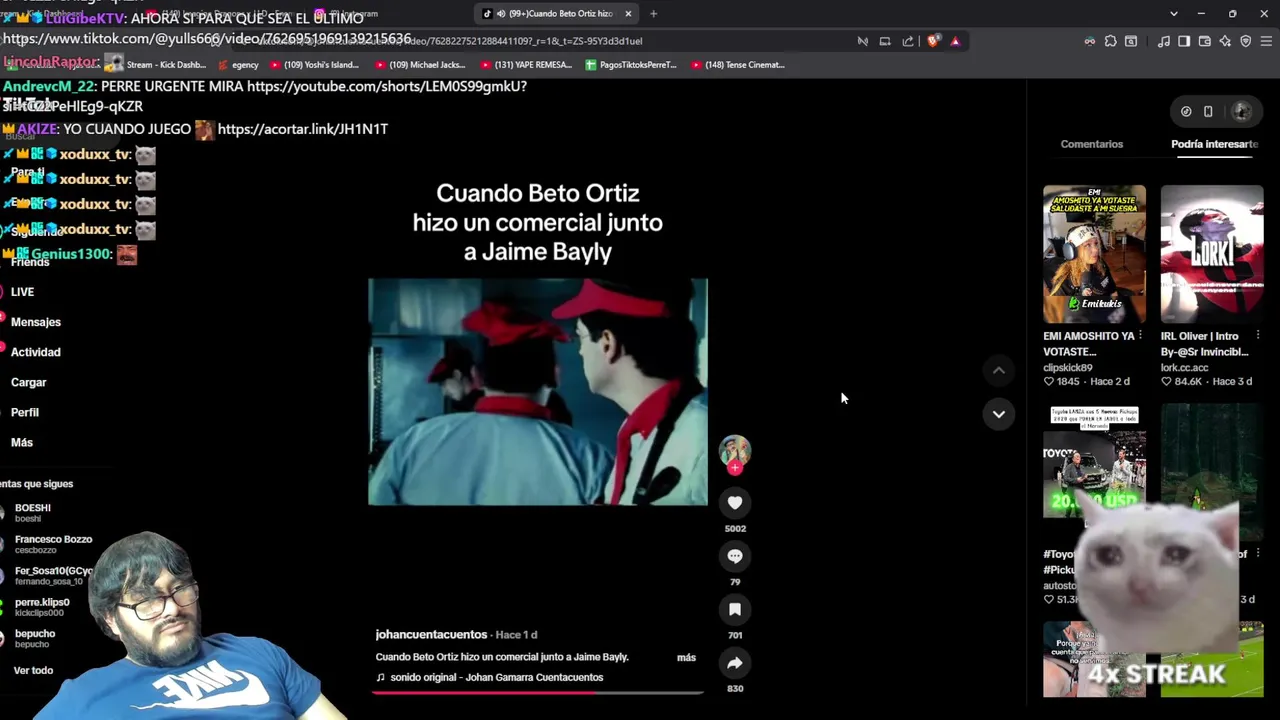The width and height of the screenshot is (1280, 720).
Task: Open (148) Tense Cinematic bookmark
Action: [737, 65]
